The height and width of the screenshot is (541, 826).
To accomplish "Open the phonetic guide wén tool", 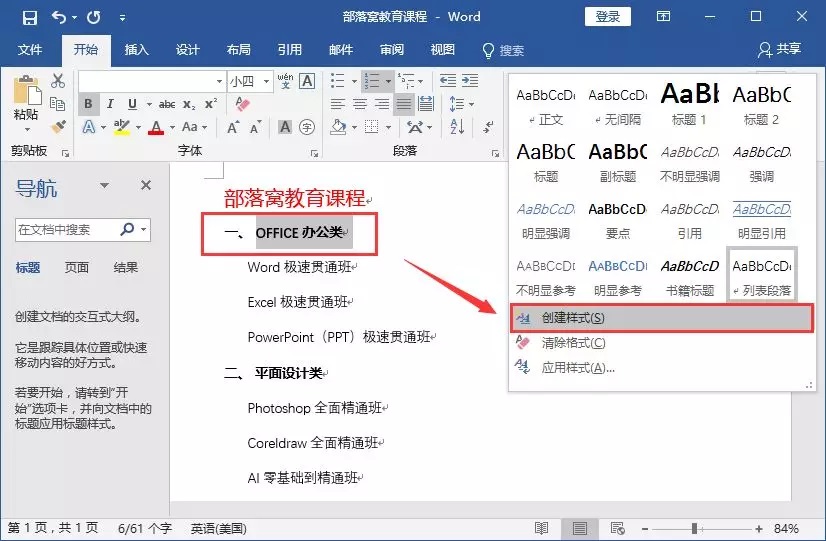I will tap(285, 81).
